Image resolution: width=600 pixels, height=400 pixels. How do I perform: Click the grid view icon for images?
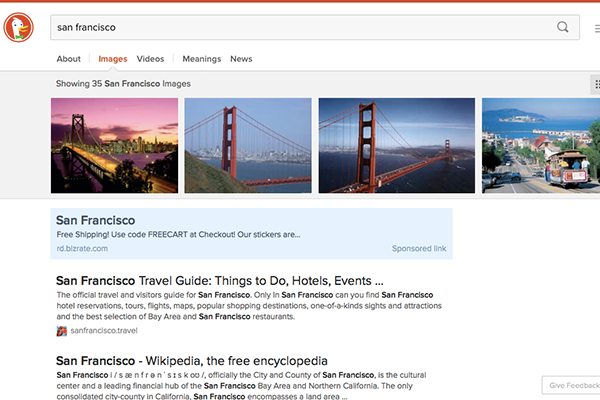[x=596, y=84]
